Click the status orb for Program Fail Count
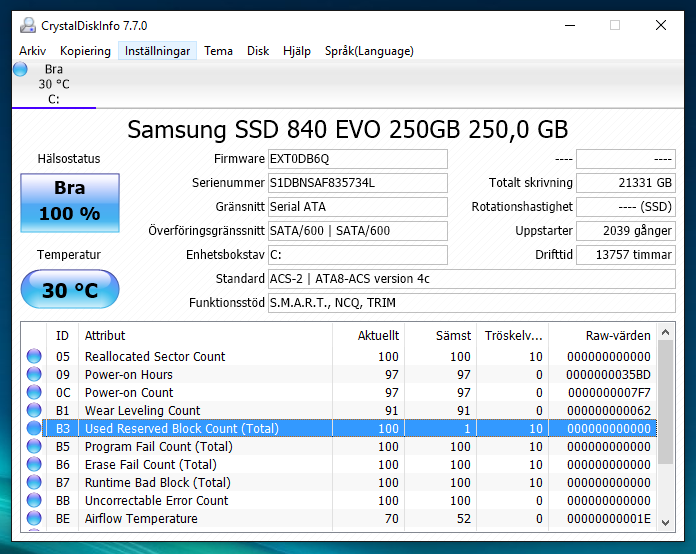The height and width of the screenshot is (554, 696). 34,446
